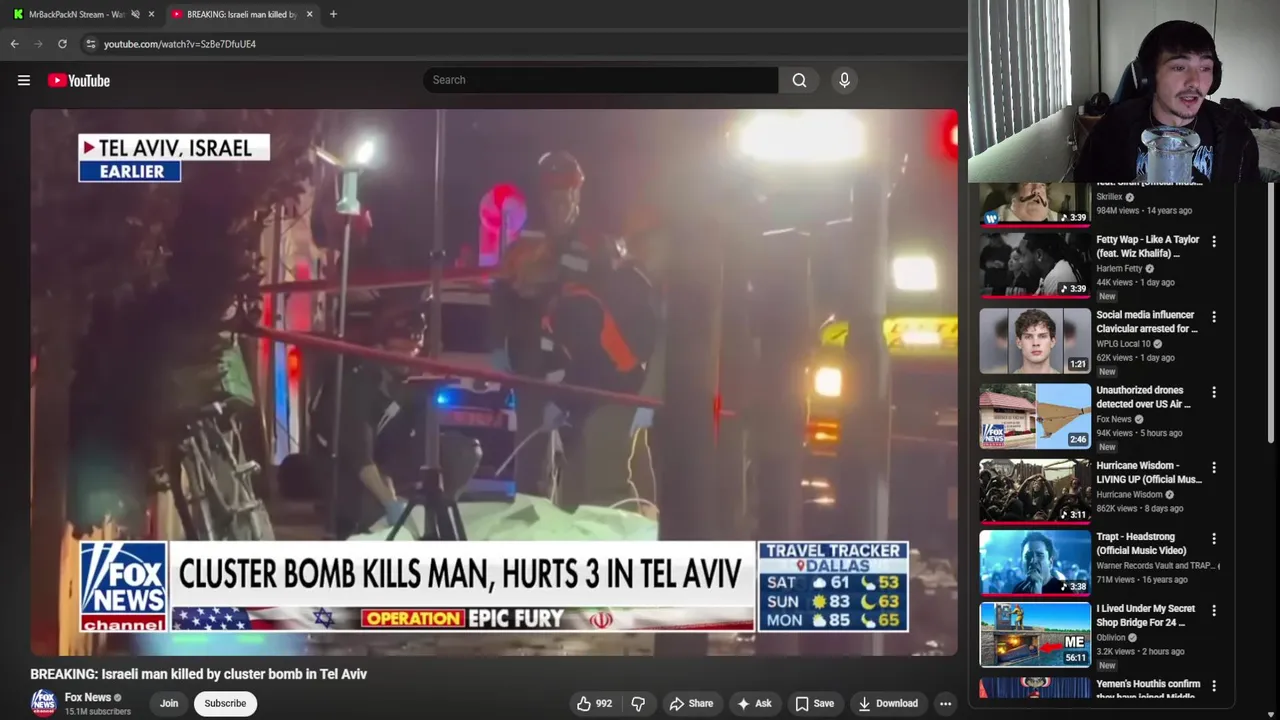1280x720 pixels.
Task: Click Oblivion channel name
Action: [1111, 637]
